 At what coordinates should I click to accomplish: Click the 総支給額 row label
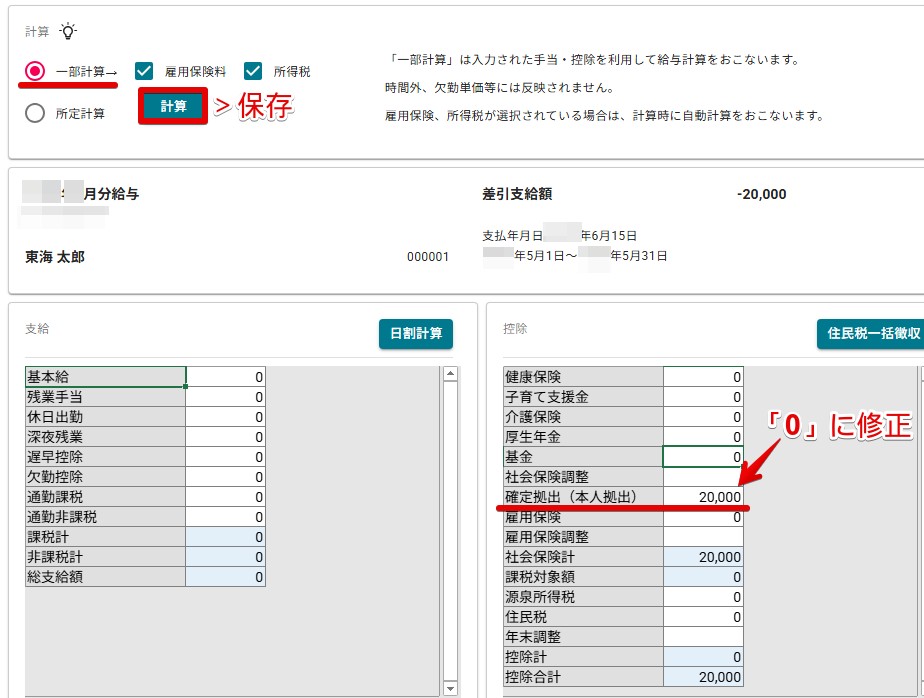[x=105, y=577]
